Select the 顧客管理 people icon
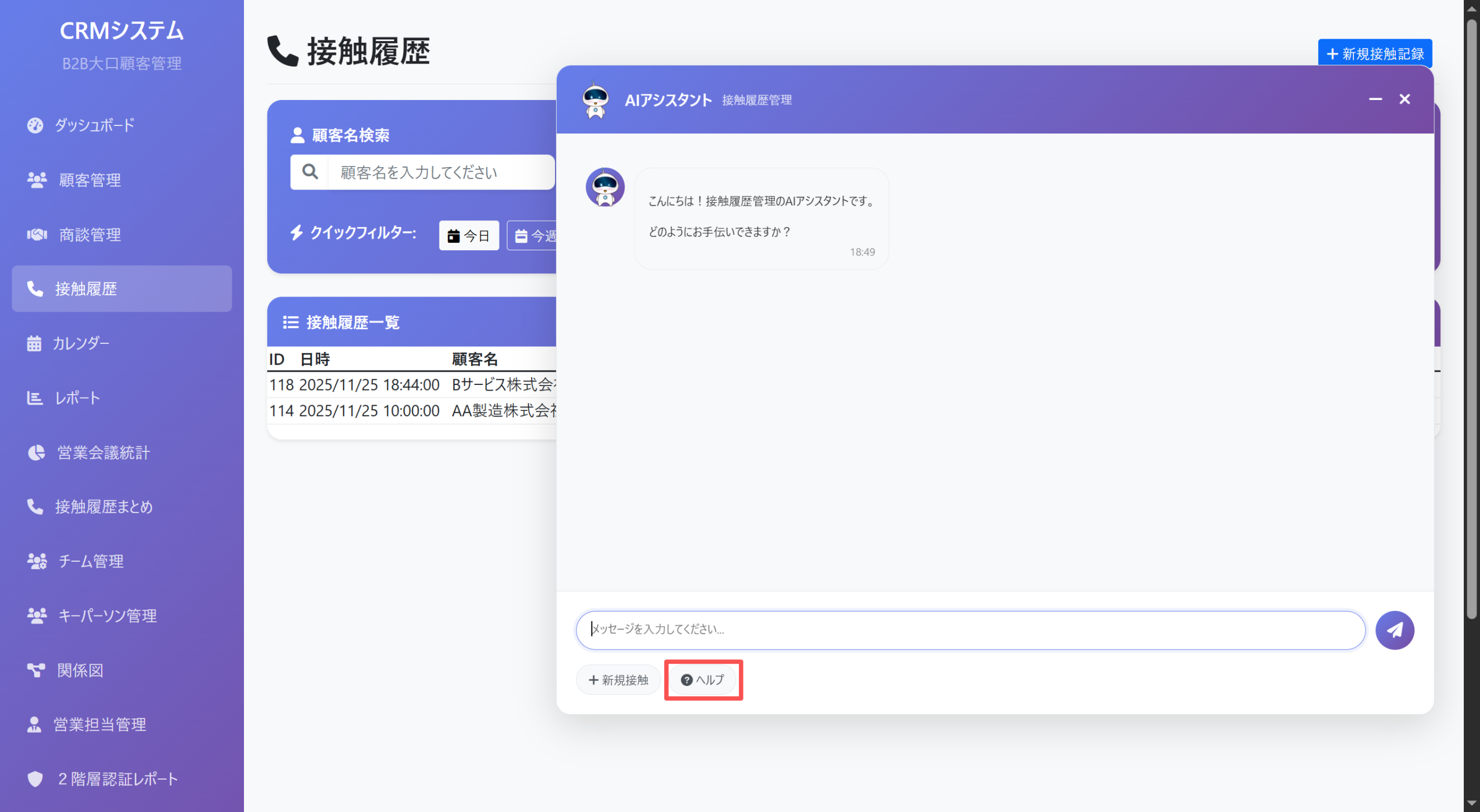The width and height of the screenshot is (1480, 812). 36,180
